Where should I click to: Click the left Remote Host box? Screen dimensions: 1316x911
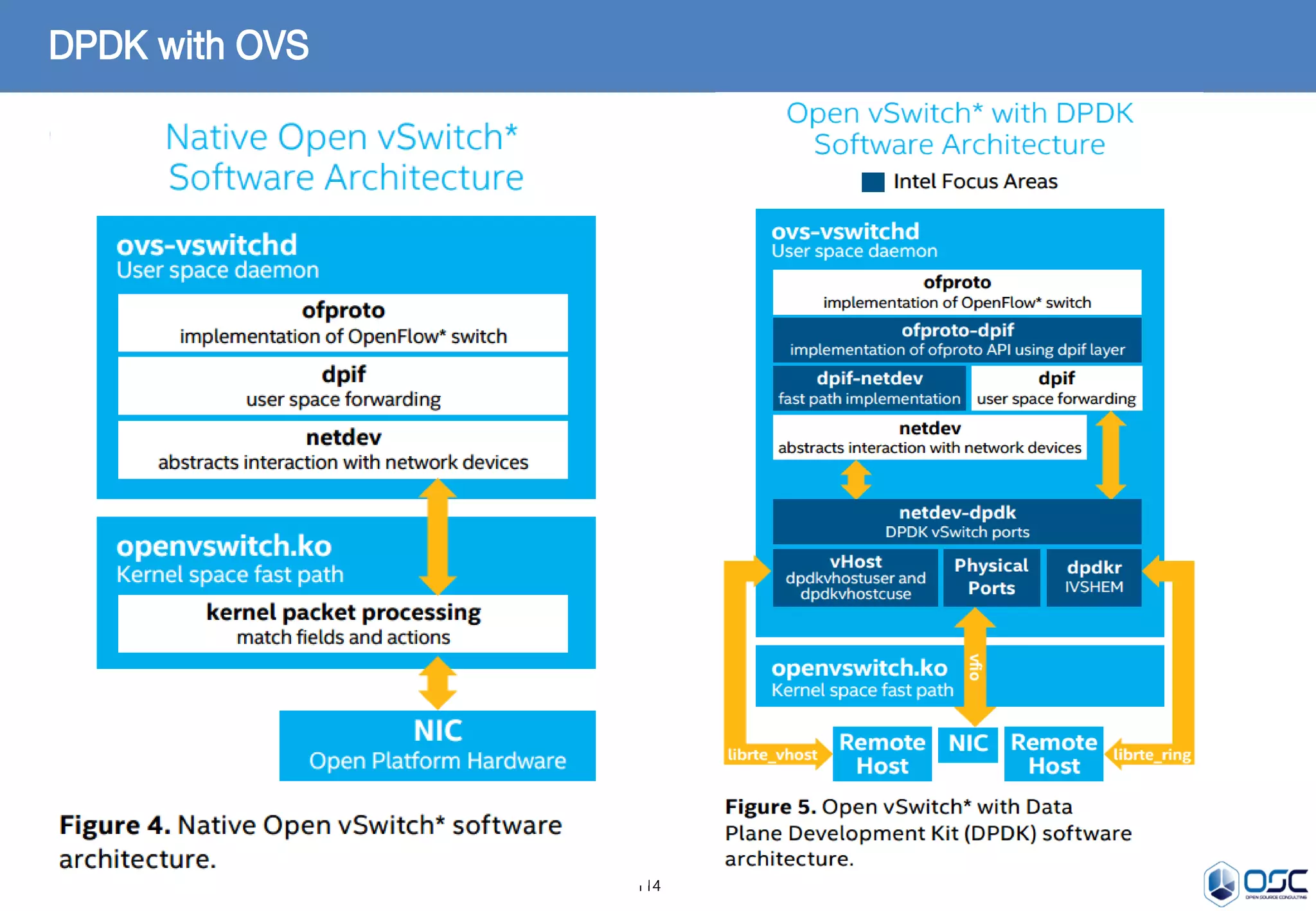click(x=882, y=754)
